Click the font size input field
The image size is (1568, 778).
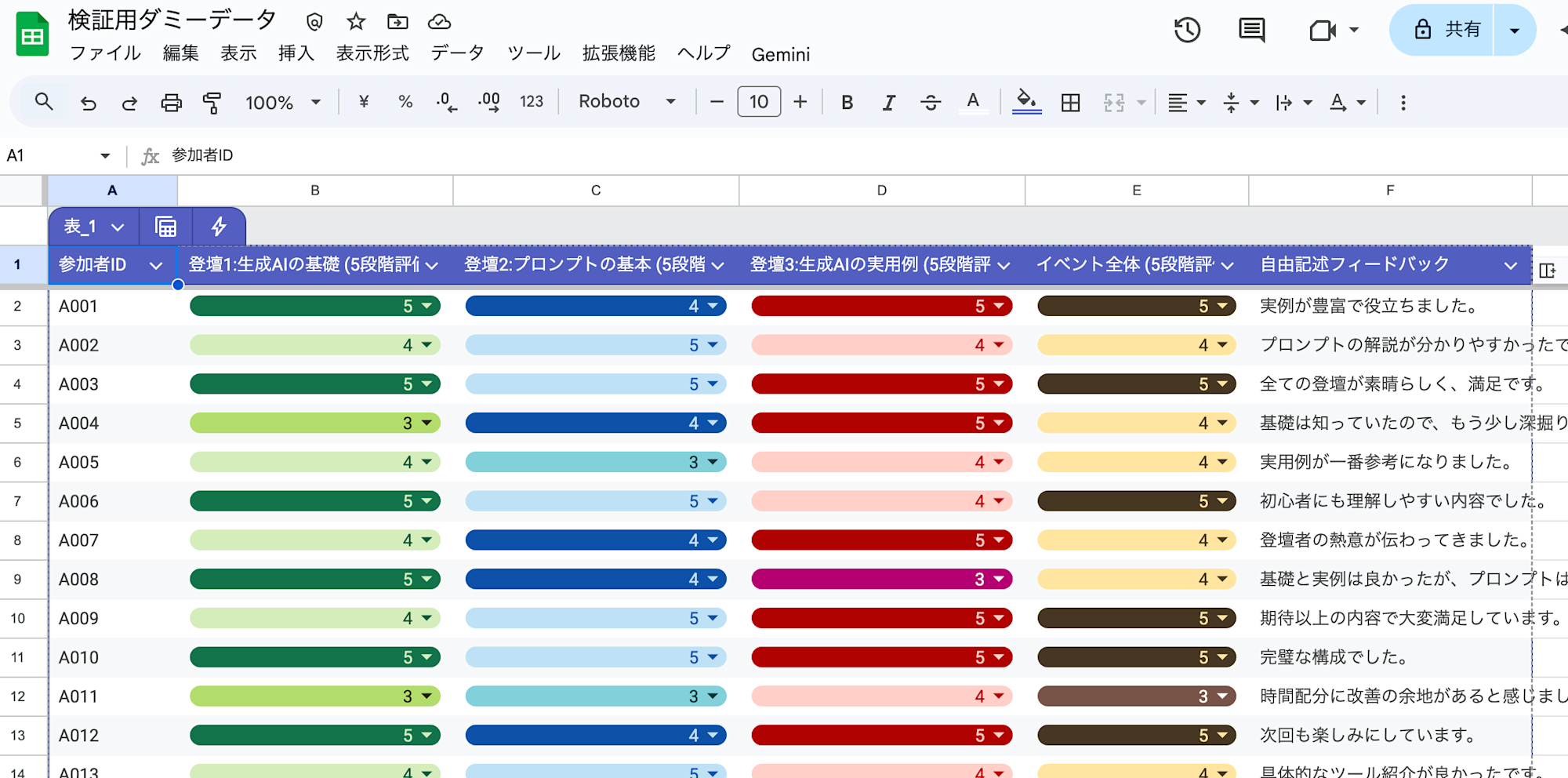(758, 102)
